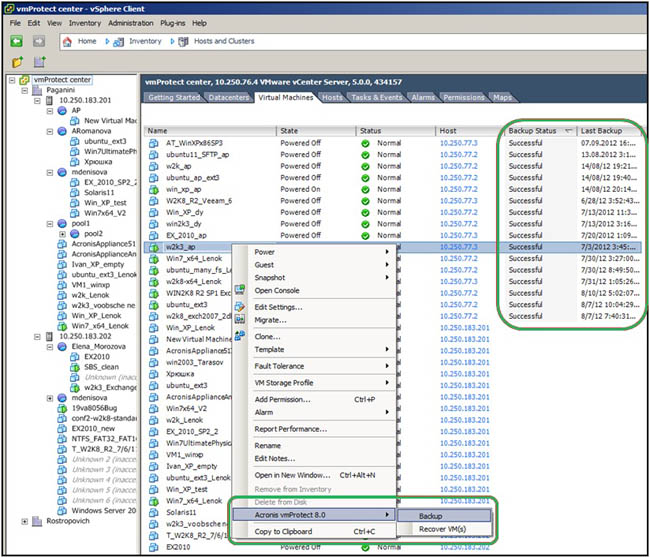Screen dimensions: 650x557
Task: Click the green Normal status icon for ubuntu11_SFTP_ap
Action: pos(365,155)
